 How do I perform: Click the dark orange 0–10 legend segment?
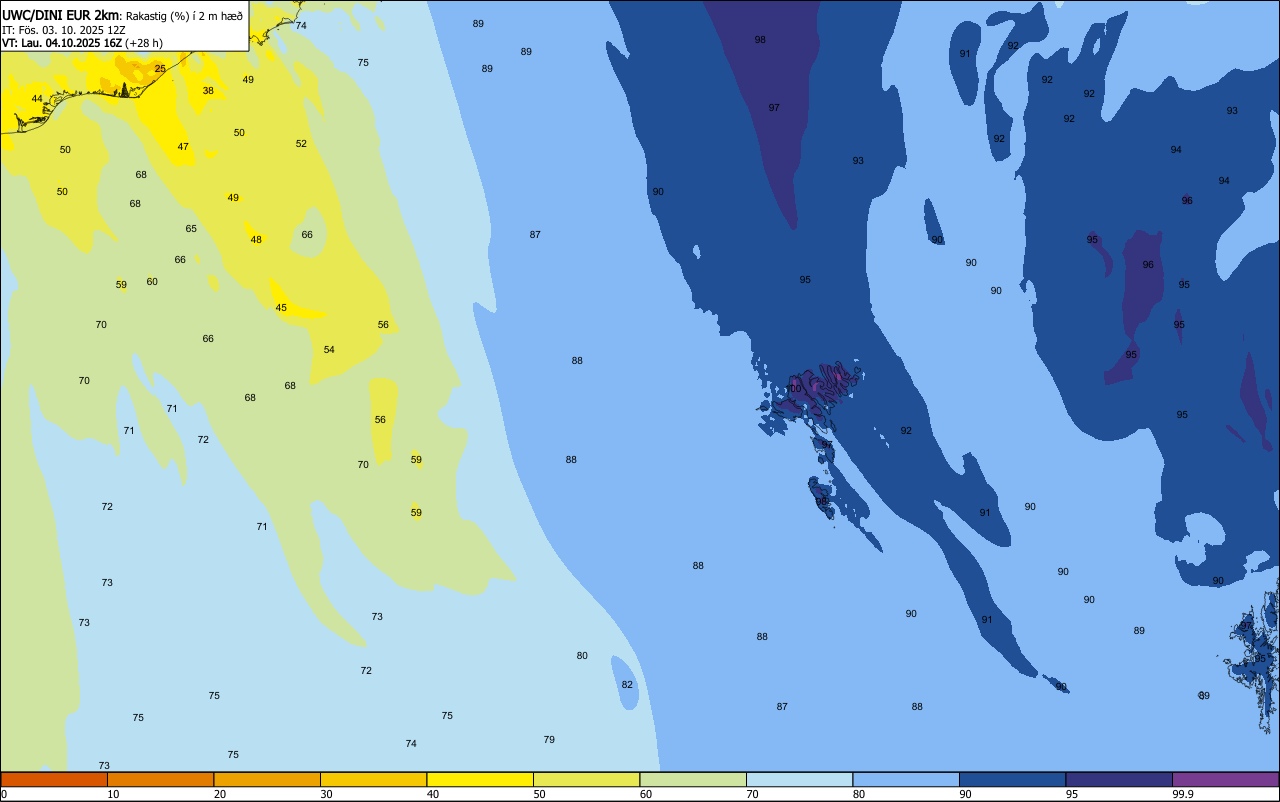(x=54, y=779)
